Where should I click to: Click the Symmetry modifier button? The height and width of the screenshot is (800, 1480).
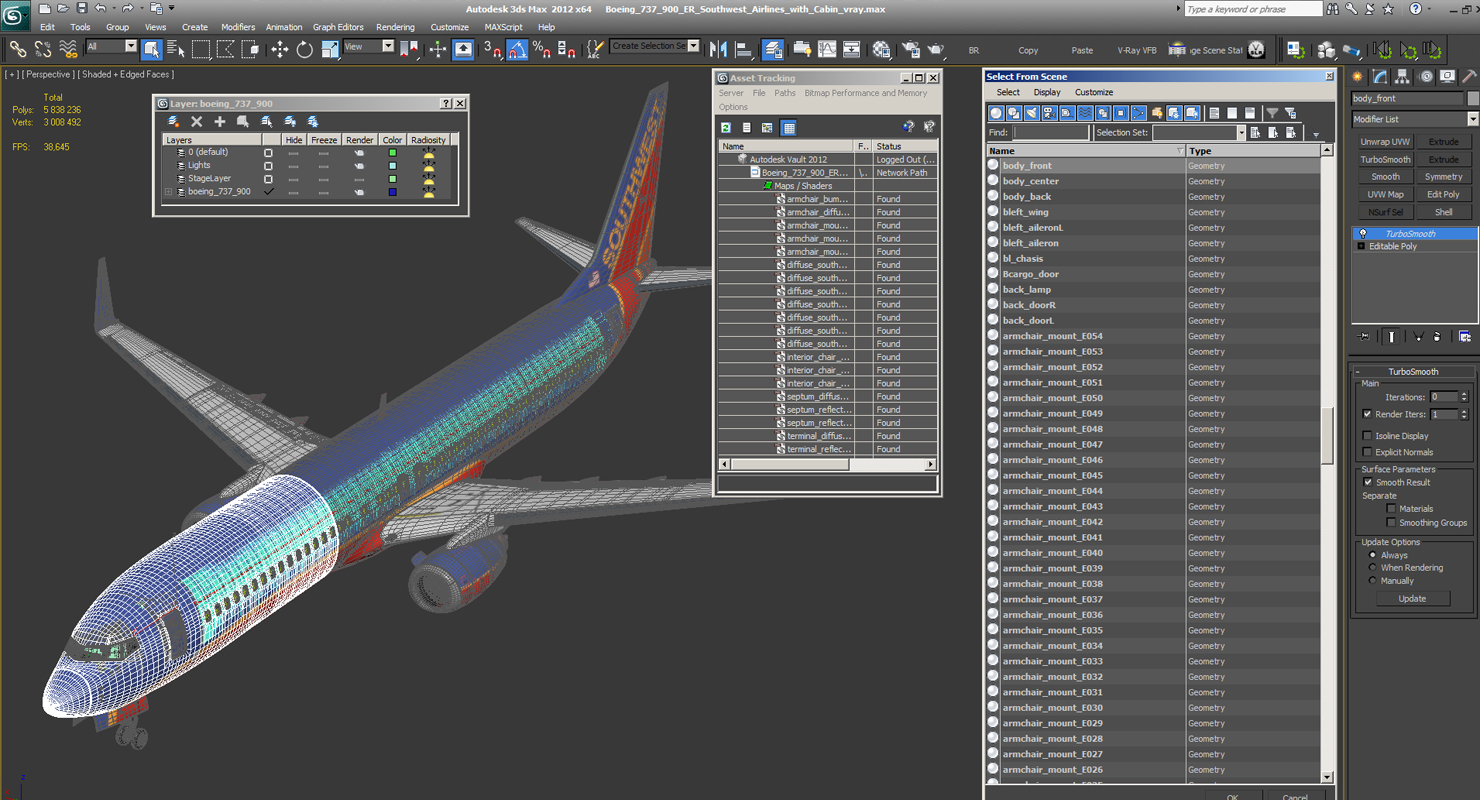click(x=1443, y=177)
